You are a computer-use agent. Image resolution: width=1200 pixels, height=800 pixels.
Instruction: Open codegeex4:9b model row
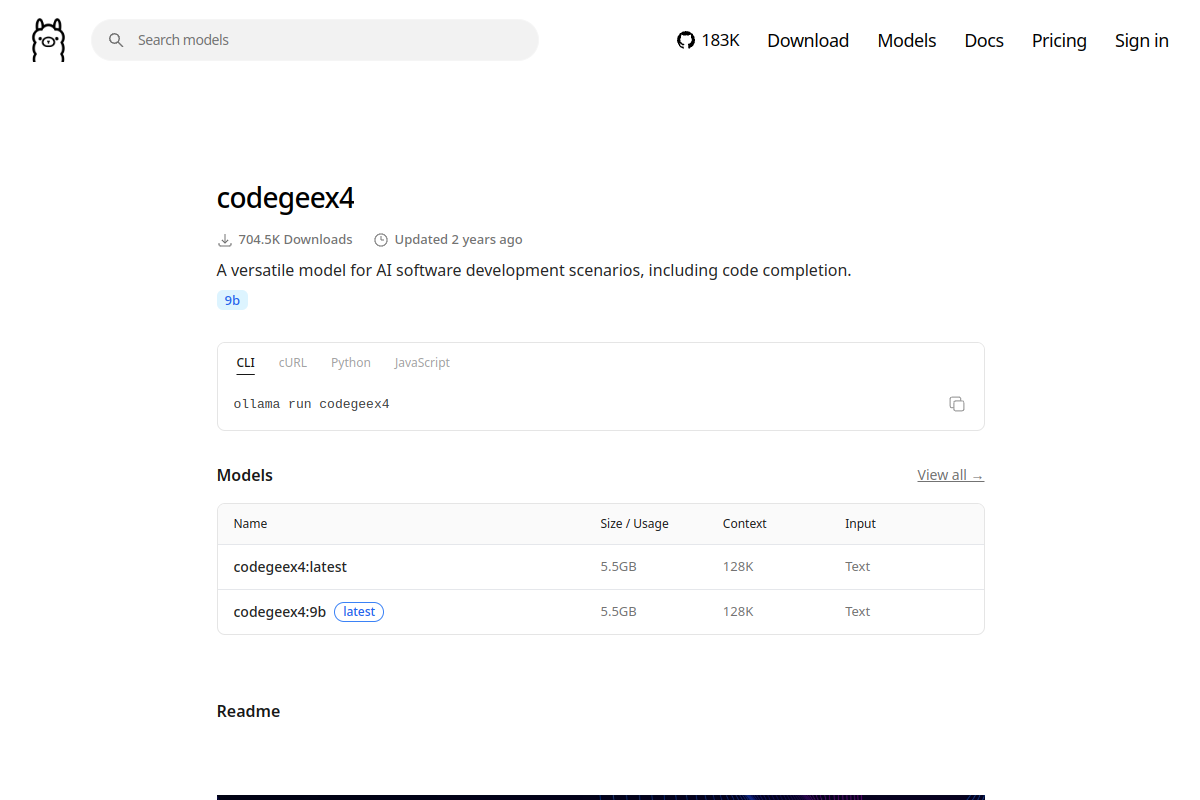(x=601, y=612)
